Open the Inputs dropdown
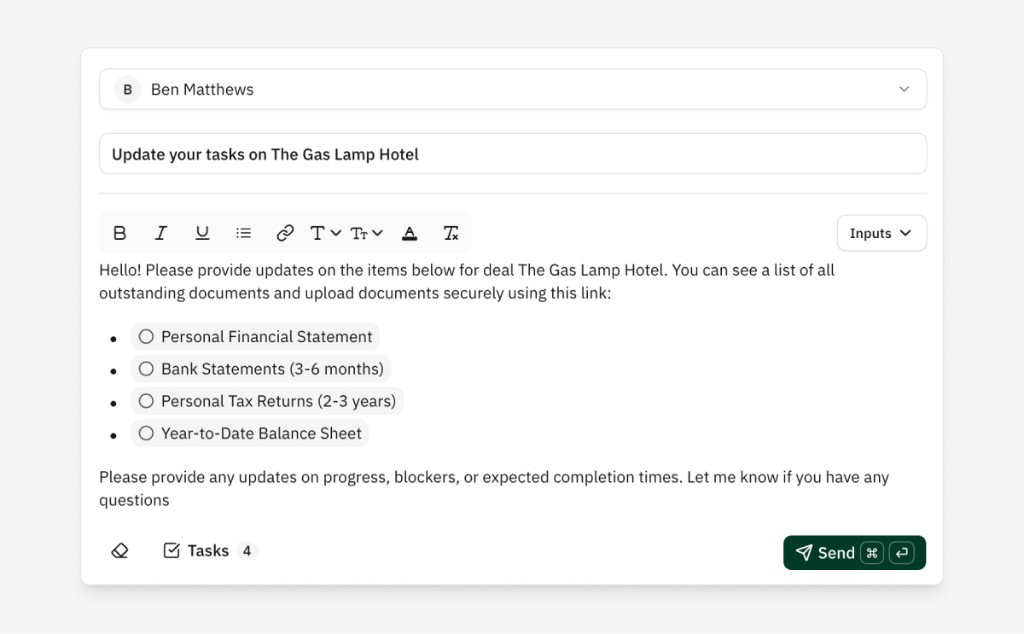The width and height of the screenshot is (1024, 634). [880, 233]
